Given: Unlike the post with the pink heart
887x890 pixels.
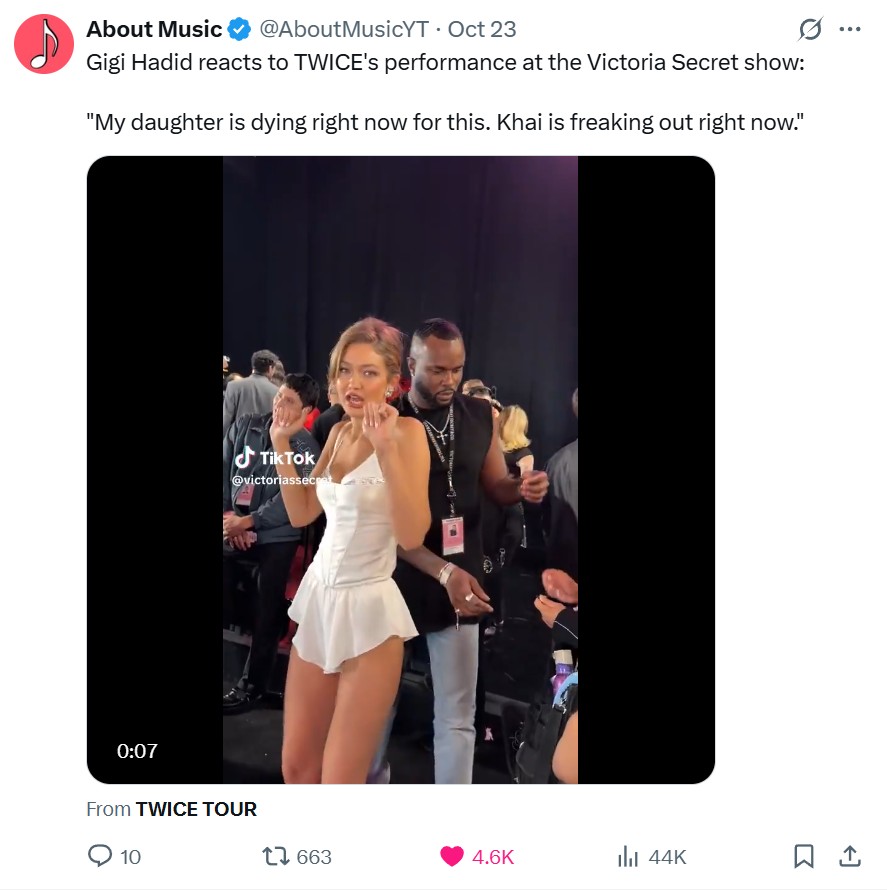Looking at the screenshot, I should click(x=452, y=856).
